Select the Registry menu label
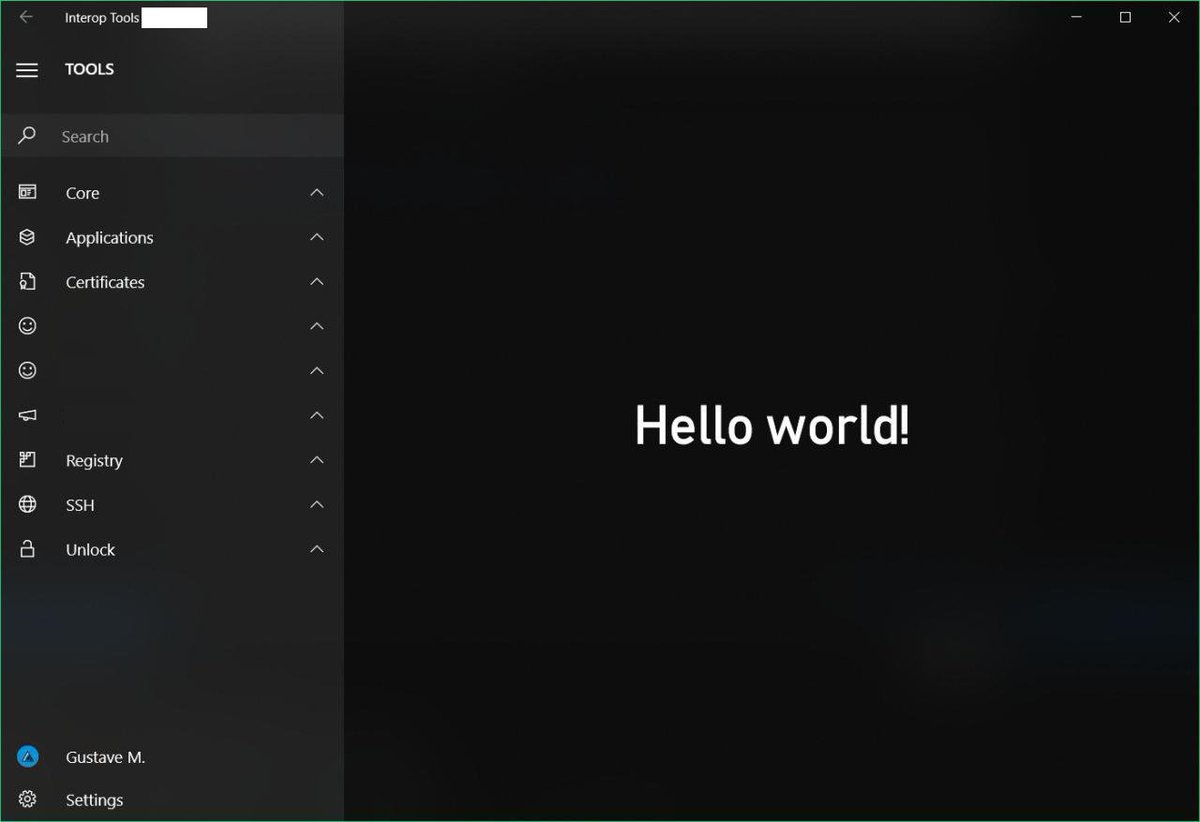1200x822 pixels. point(94,461)
